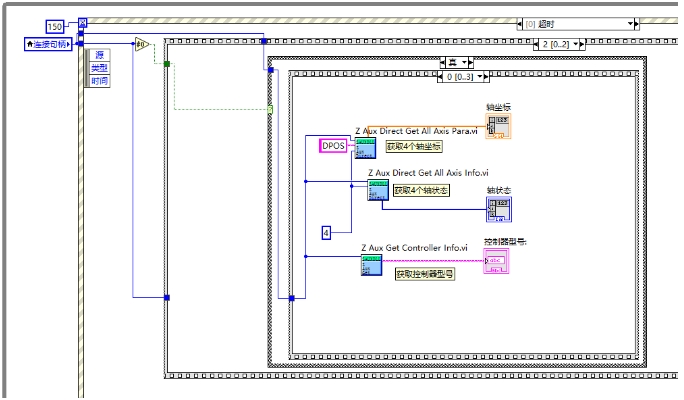The height and width of the screenshot is (400, 684).
Task: Show next case of 真 structure
Action: [x=470, y=63]
